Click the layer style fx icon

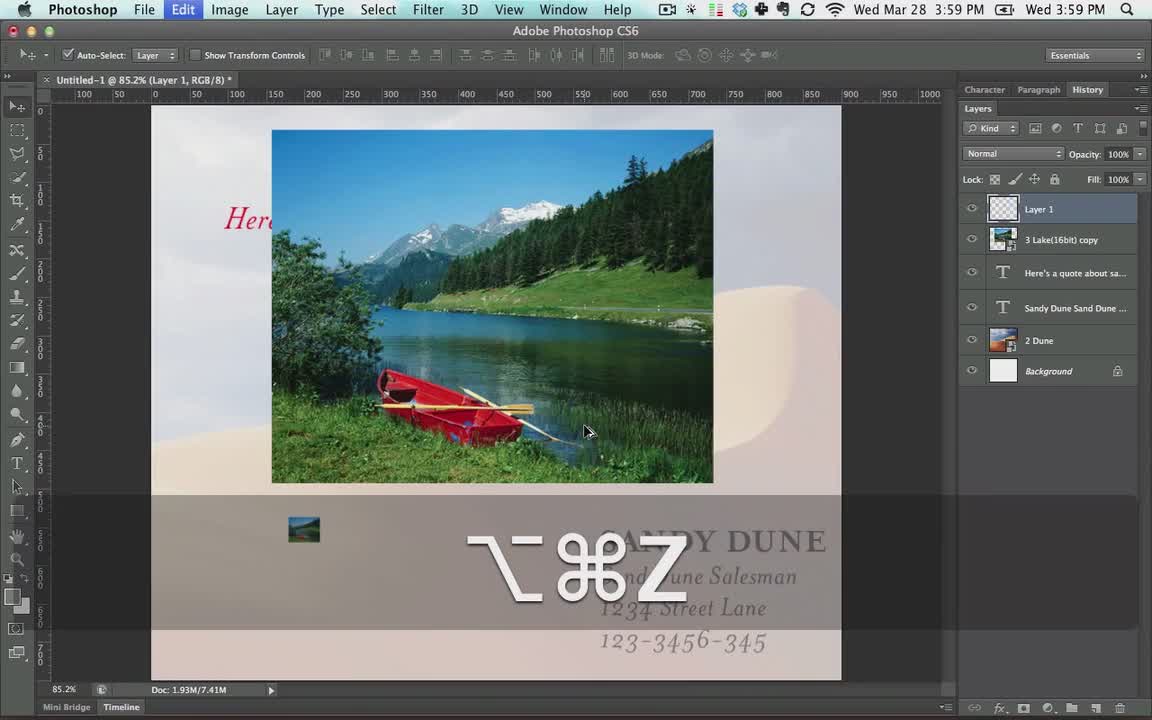coord(999,708)
